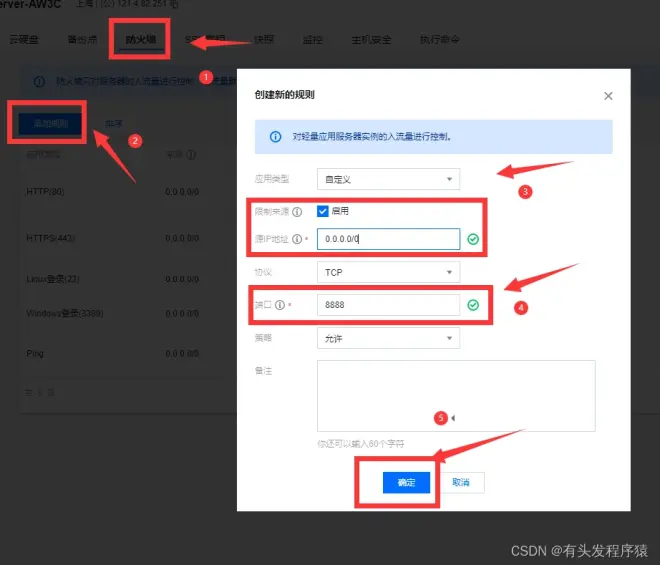The image size is (660, 565).
Task: Focus the port field containing 8888
Action: click(388, 305)
